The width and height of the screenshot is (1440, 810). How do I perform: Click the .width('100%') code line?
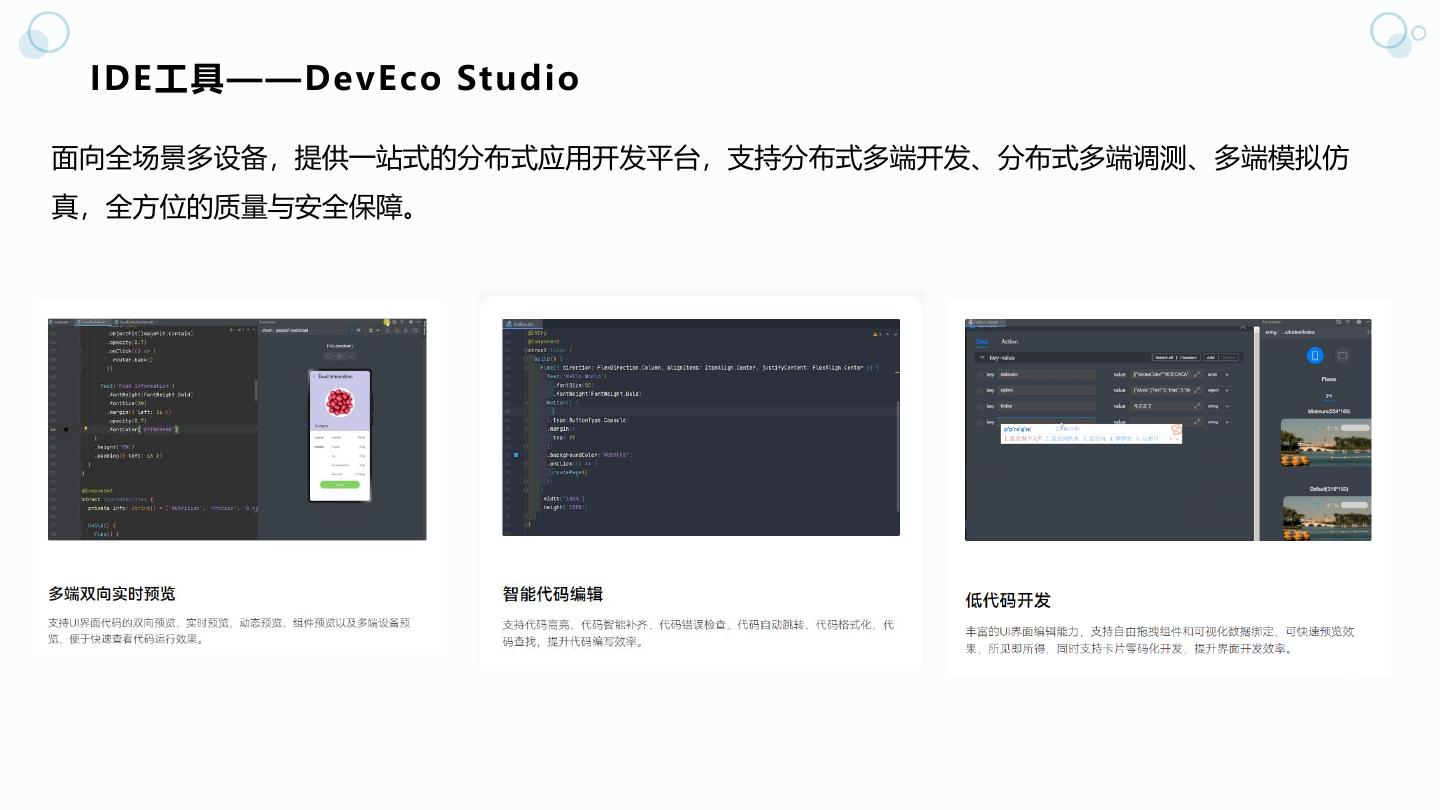pos(563,498)
